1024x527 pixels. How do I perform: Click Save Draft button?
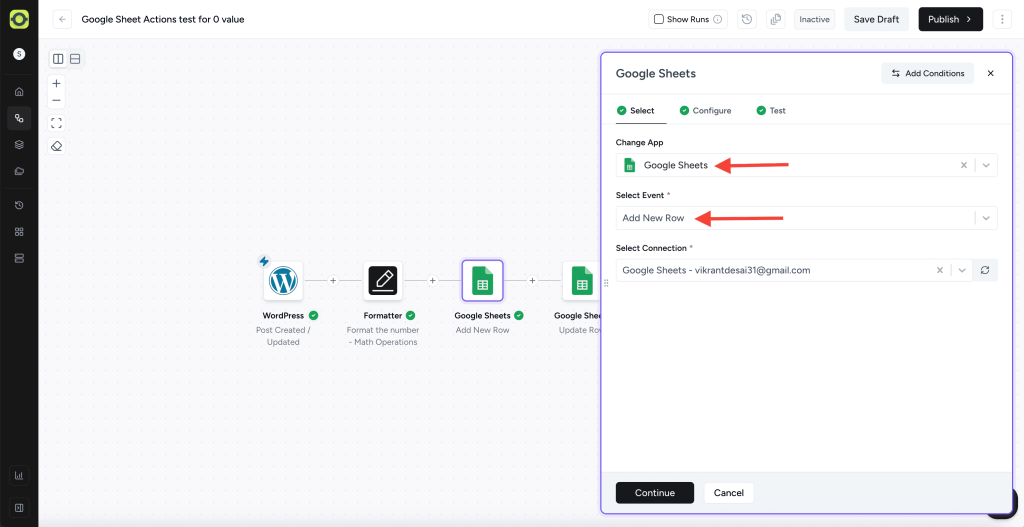[x=875, y=19]
